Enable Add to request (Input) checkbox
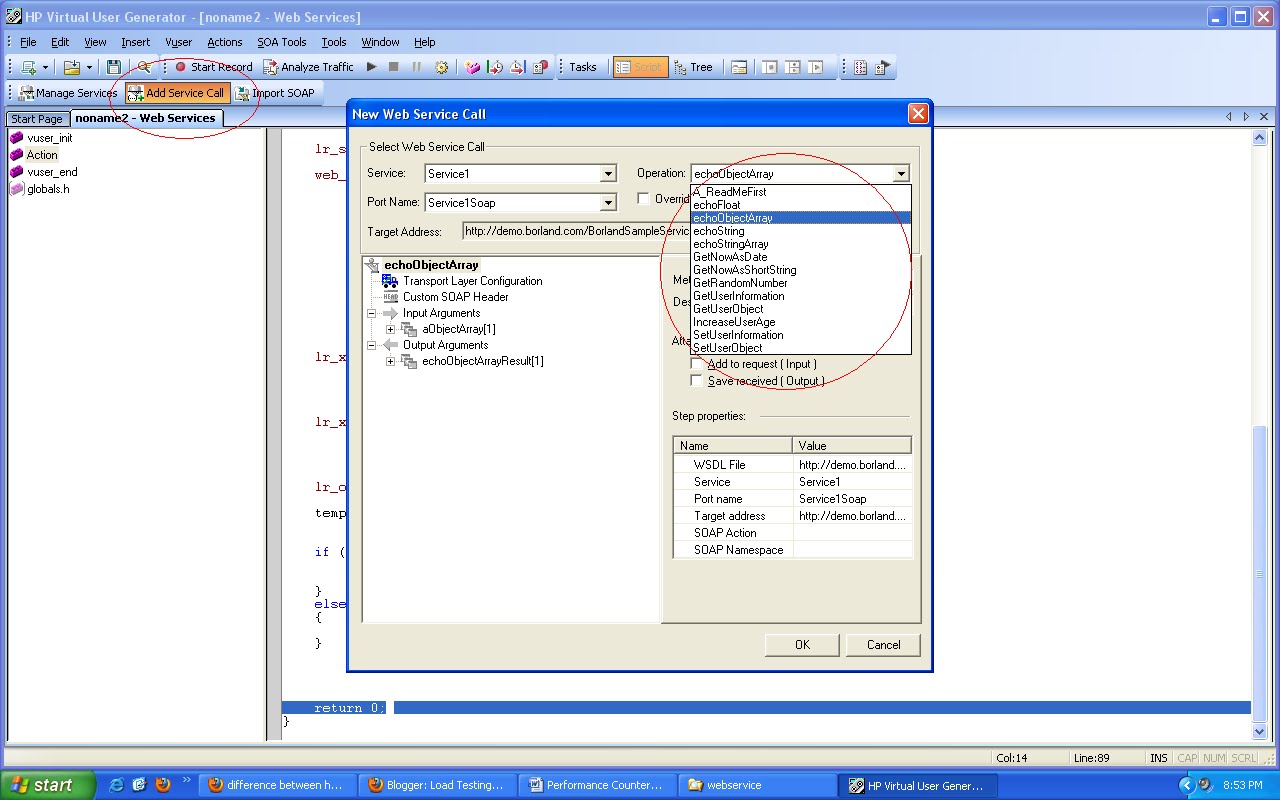The image size is (1280, 800). tap(697, 364)
